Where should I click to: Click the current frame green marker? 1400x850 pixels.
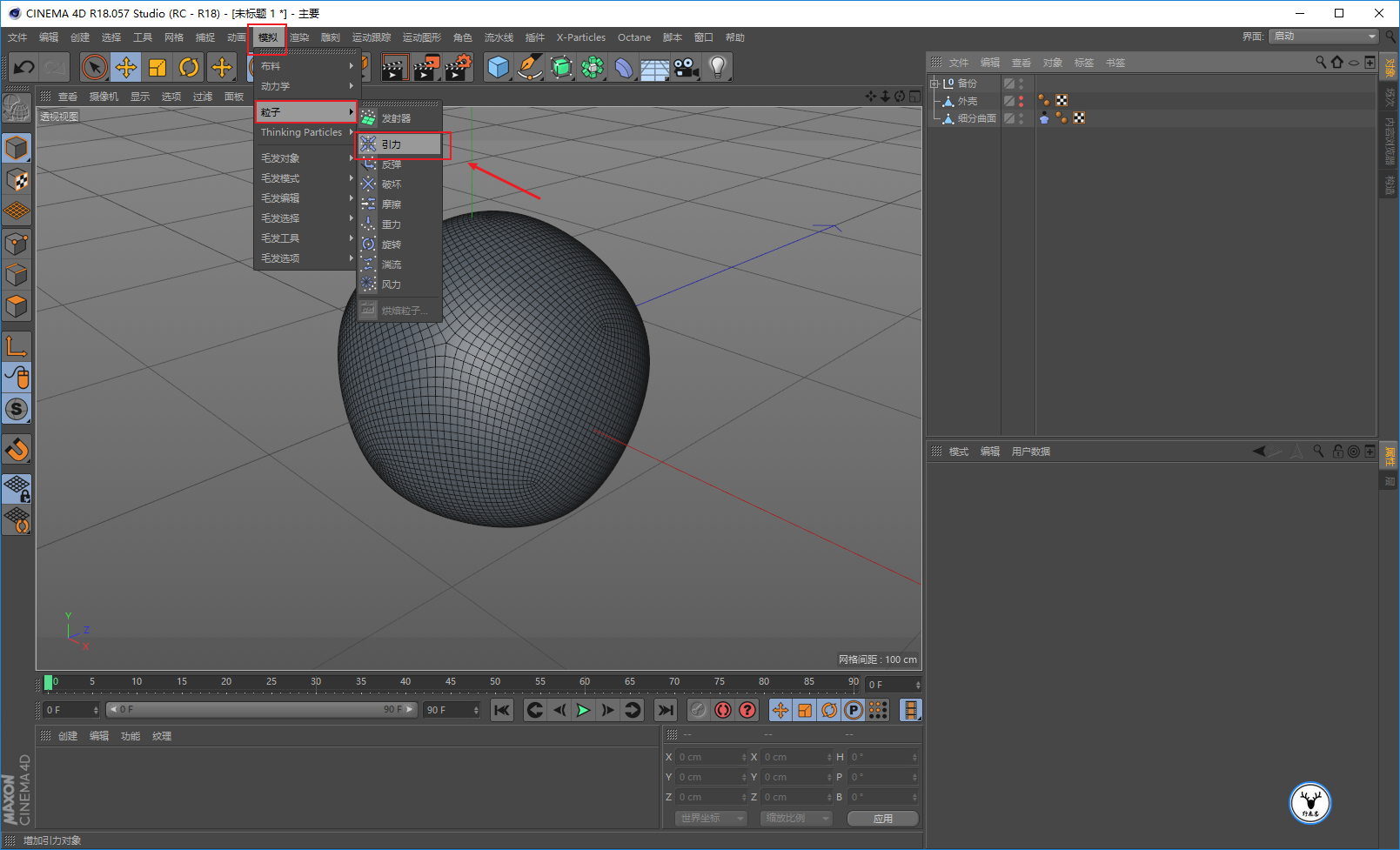pos(48,682)
